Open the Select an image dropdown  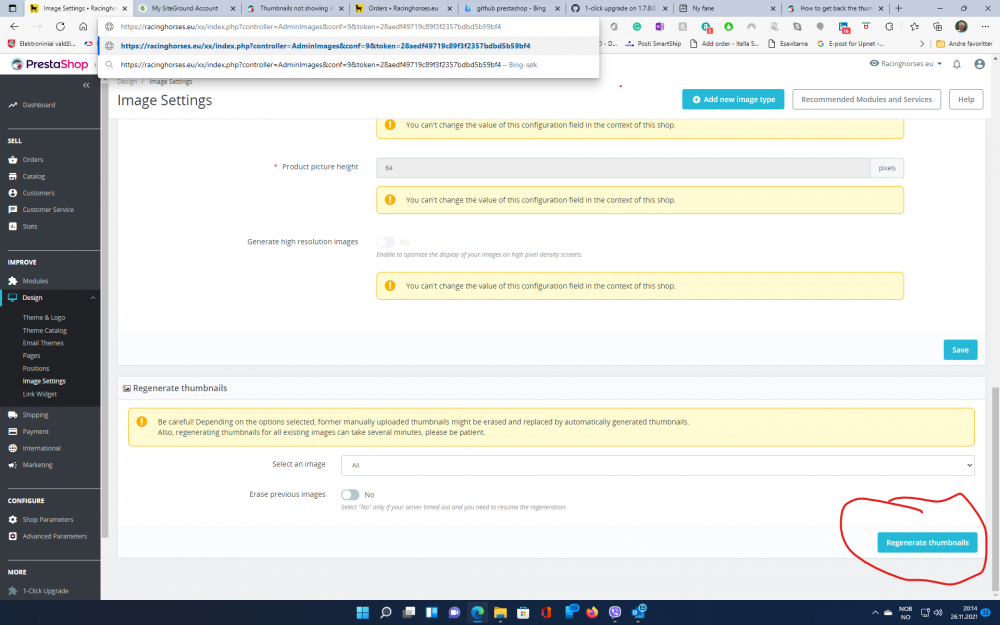pos(658,465)
